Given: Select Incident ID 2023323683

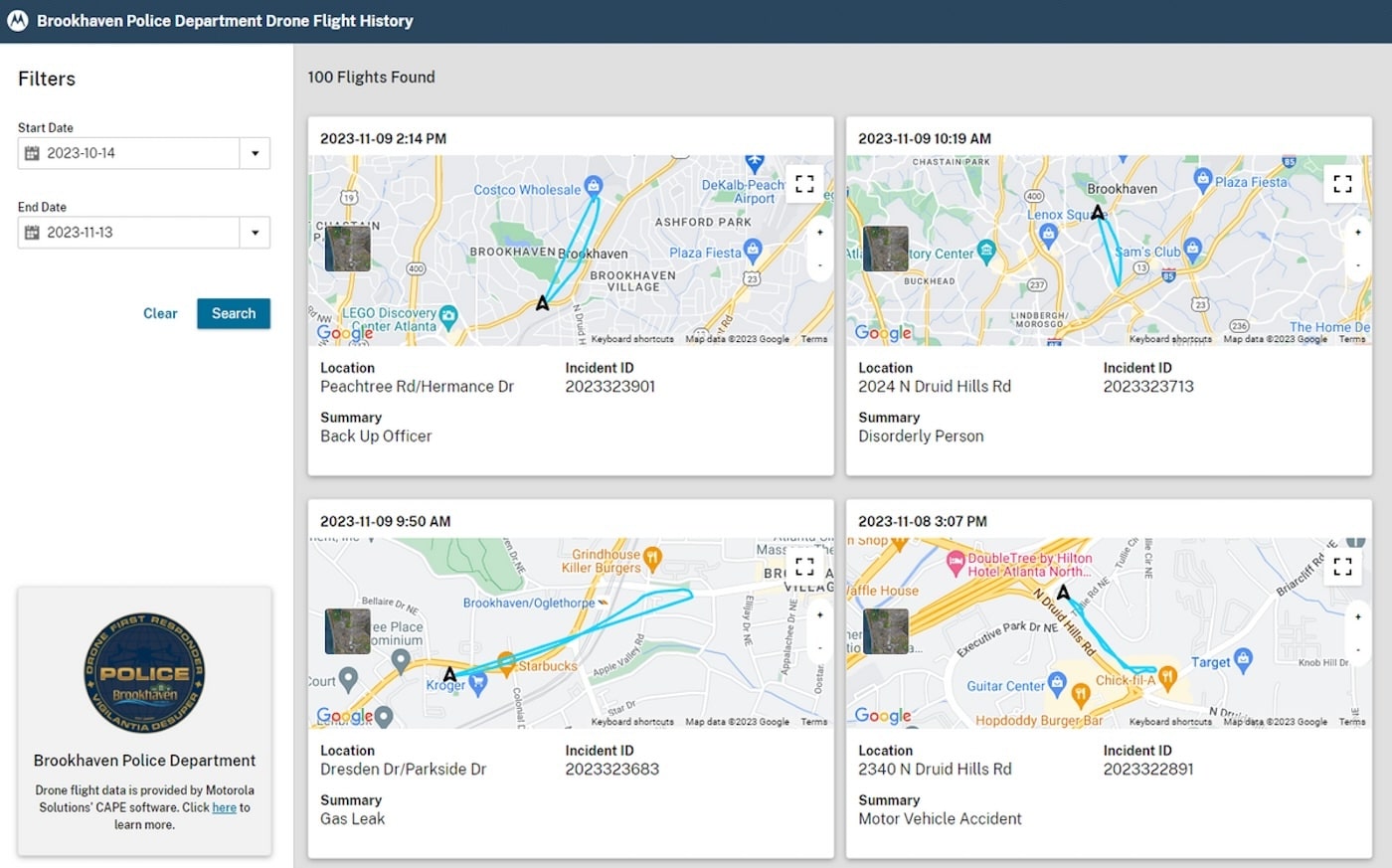Looking at the screenshot, I should (x=612, y=770).
